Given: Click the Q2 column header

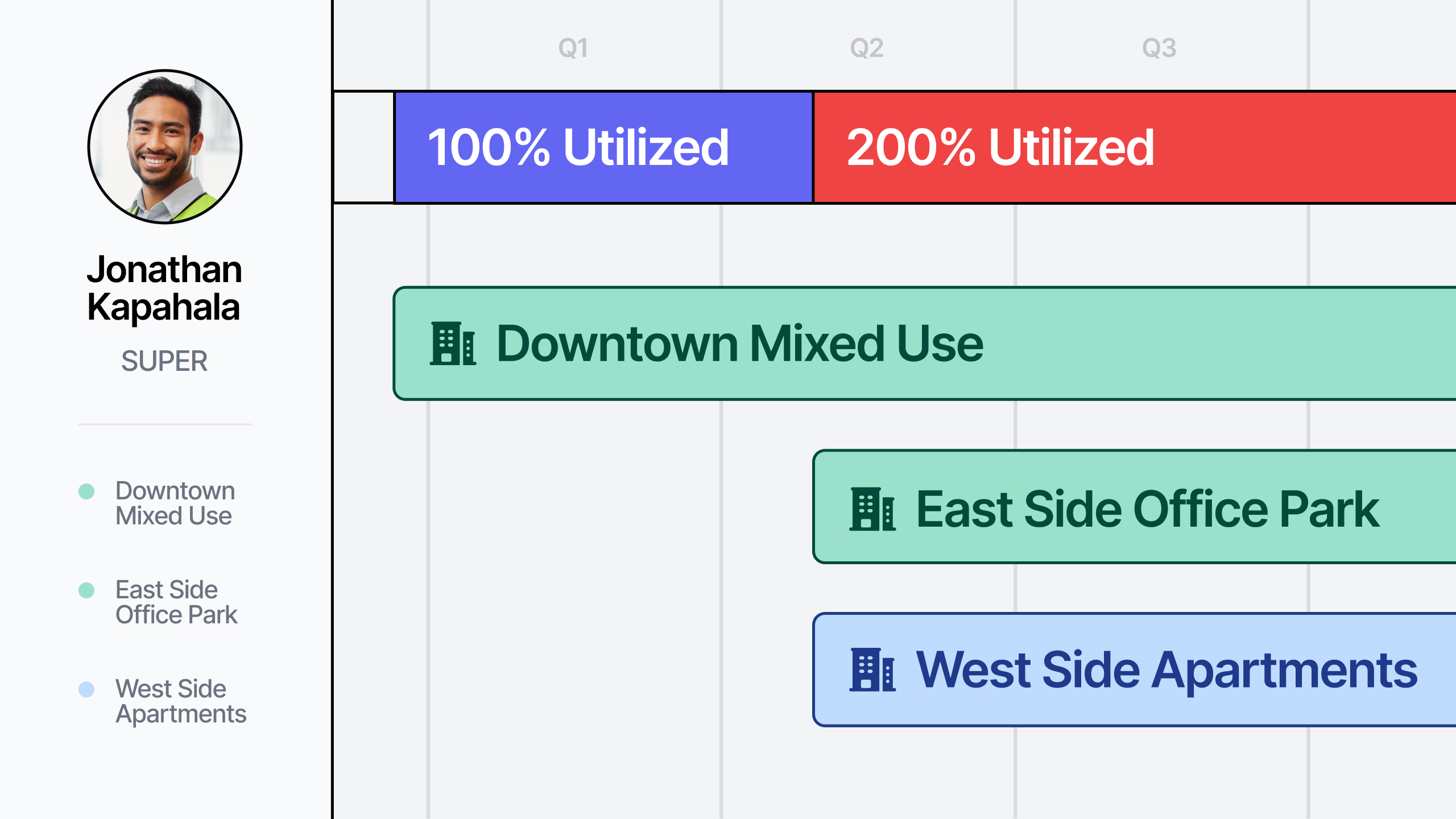Looking at the screenshot, I should point(867,48).
